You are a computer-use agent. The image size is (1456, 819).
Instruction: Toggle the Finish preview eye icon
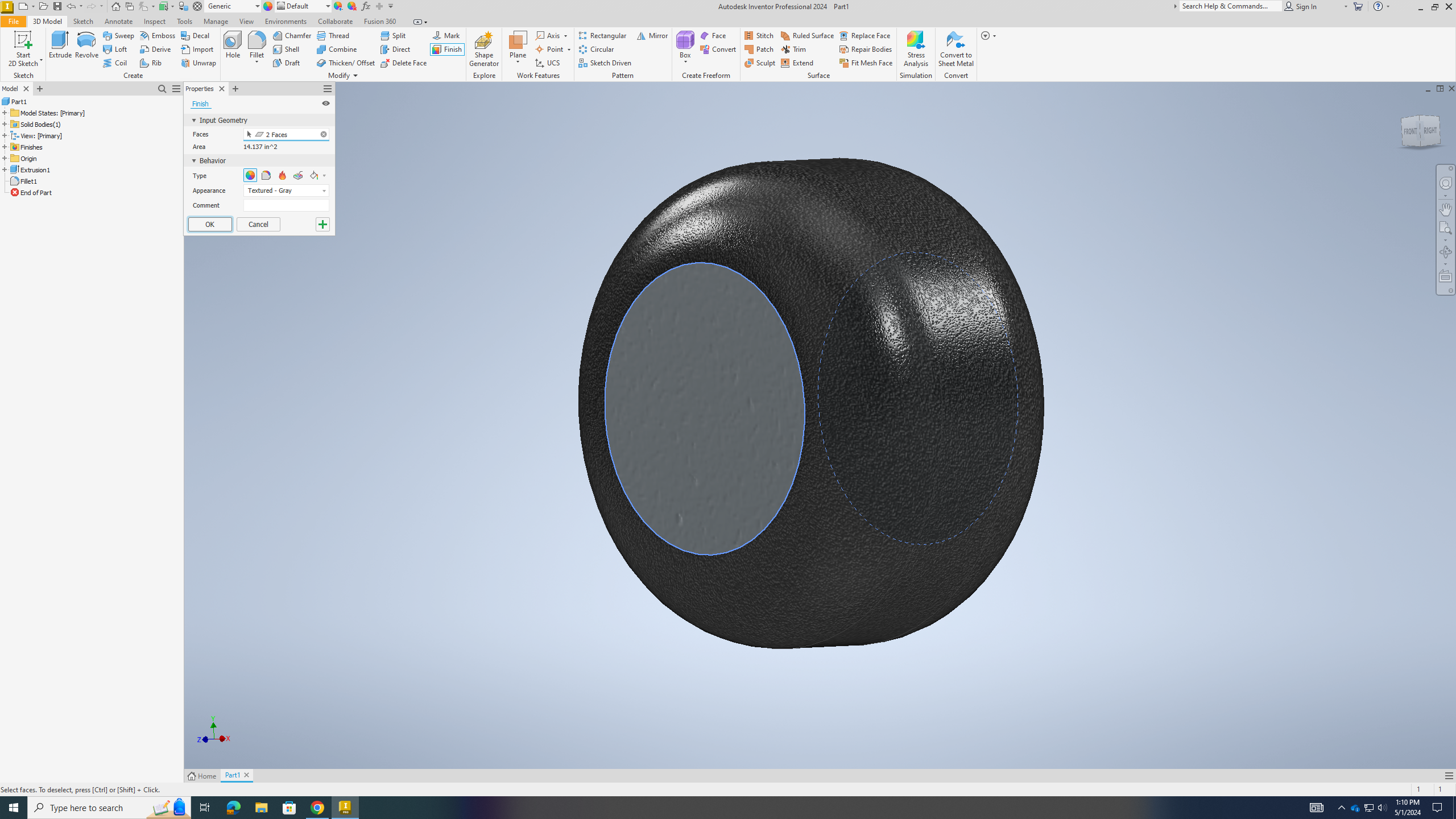point(326,104)
